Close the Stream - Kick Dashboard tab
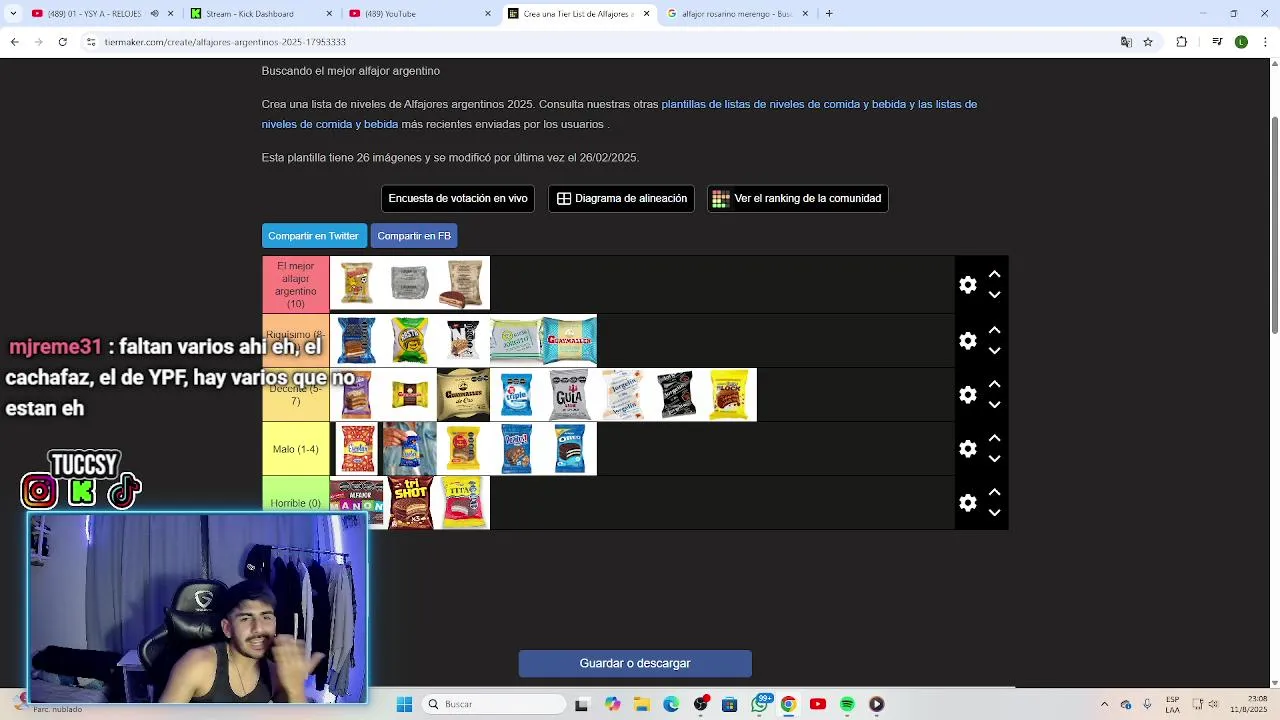Viewport: 1280px width, 720px height. click(x=329, y=14)
